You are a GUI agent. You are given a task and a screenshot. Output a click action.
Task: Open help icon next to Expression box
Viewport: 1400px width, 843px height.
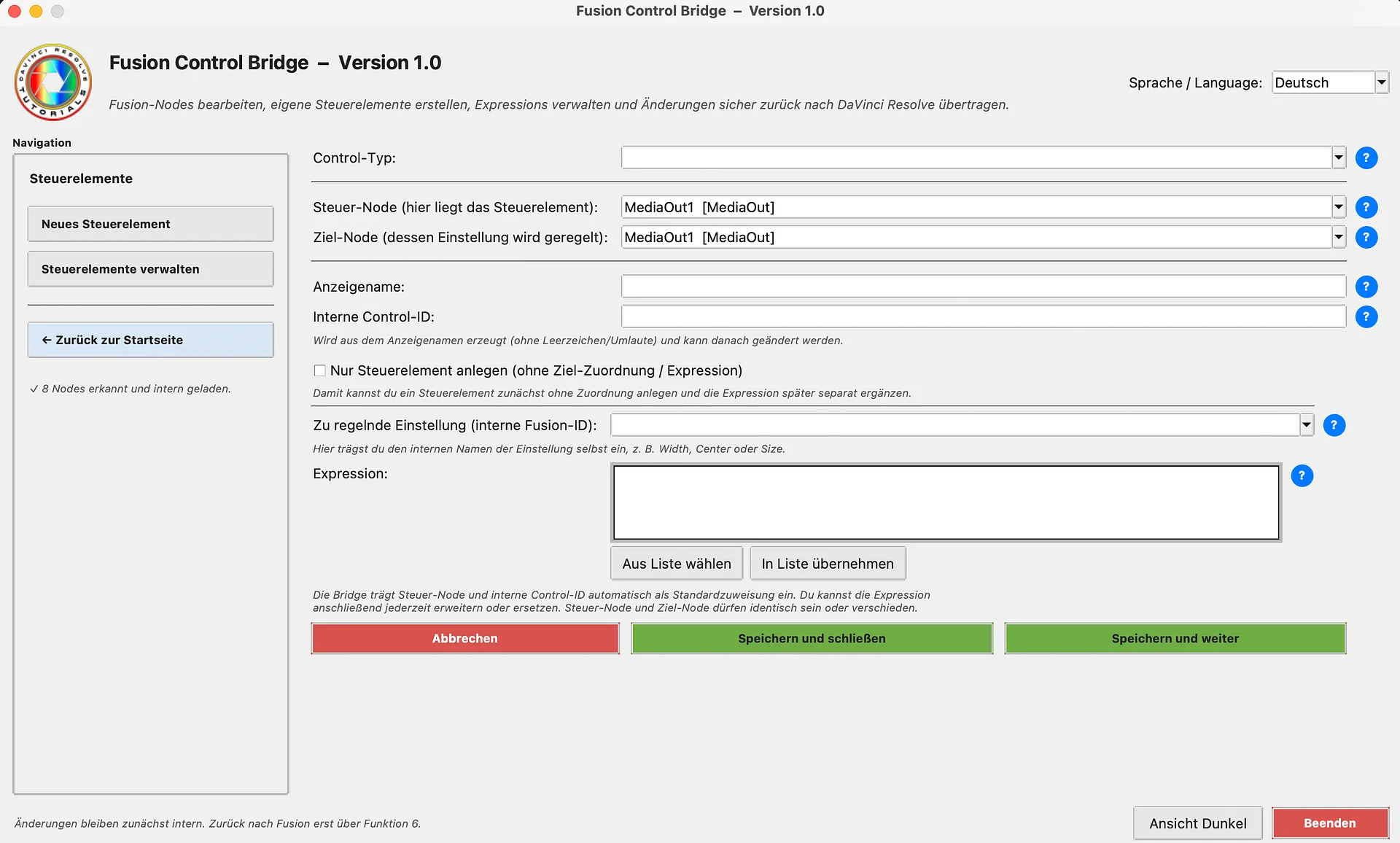click(x=1302, y=475)
